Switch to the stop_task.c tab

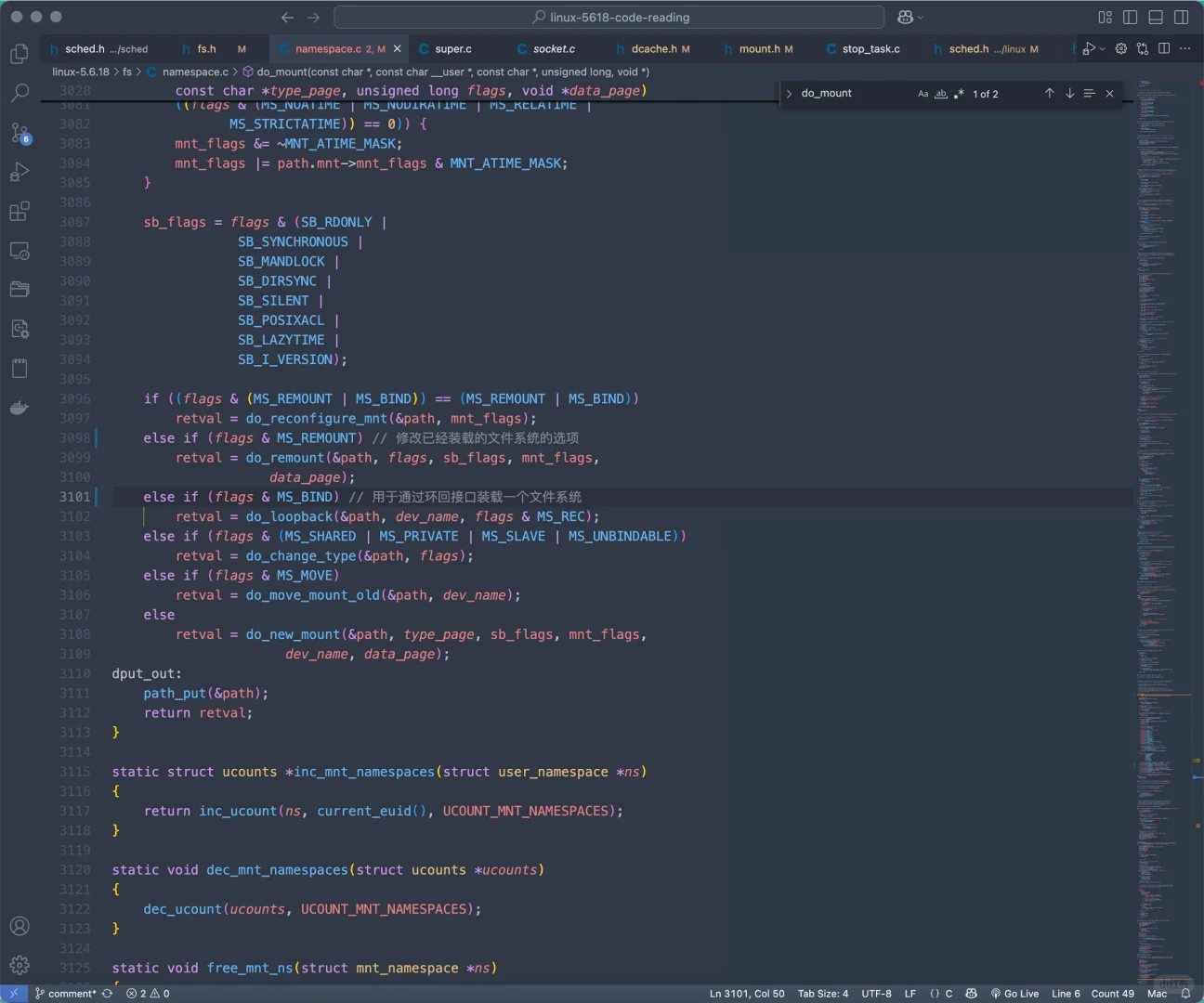870,49
